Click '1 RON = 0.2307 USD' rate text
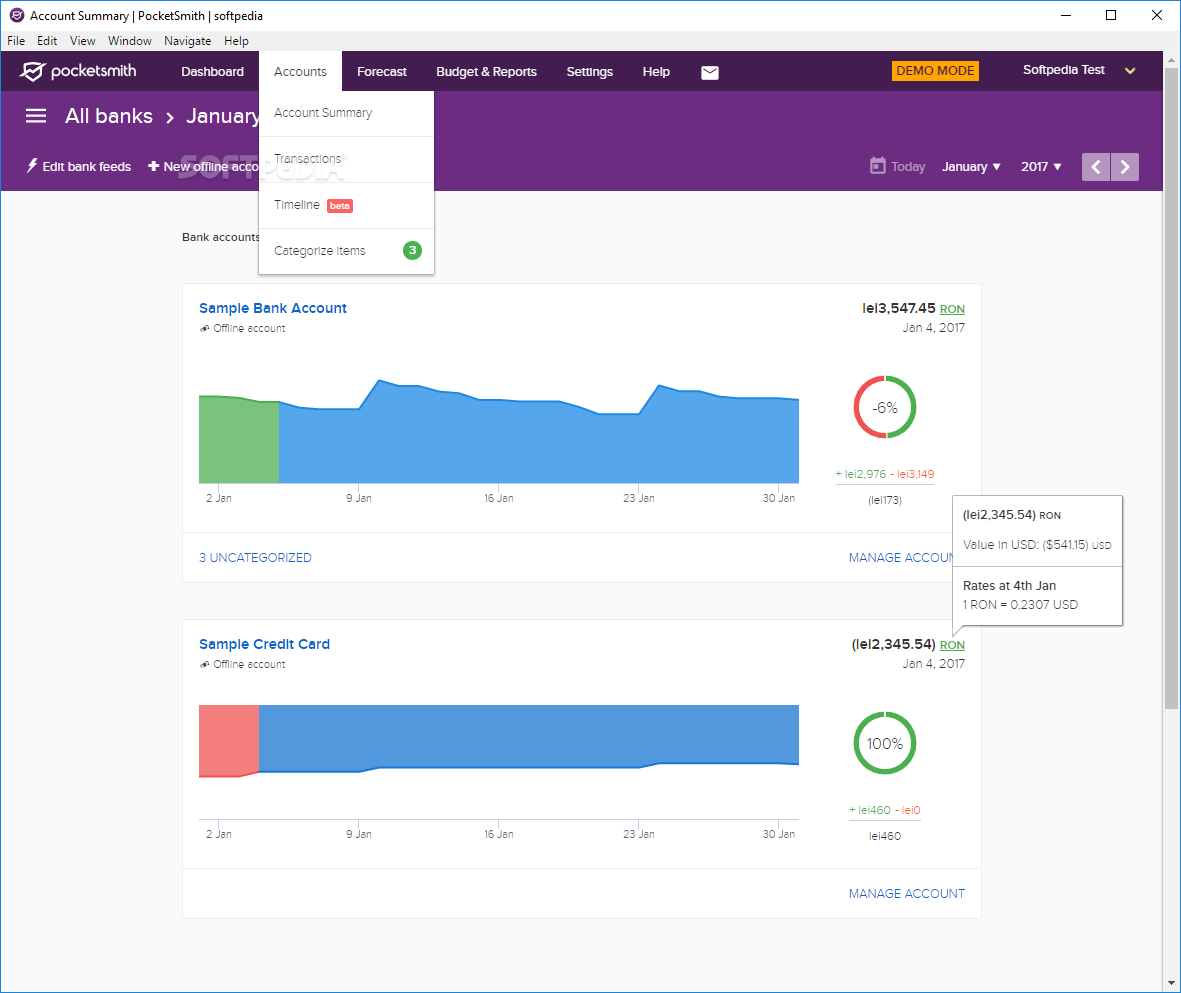Image resolution: width=1181 pixels, height=993 pixels. click(1020, 605)
